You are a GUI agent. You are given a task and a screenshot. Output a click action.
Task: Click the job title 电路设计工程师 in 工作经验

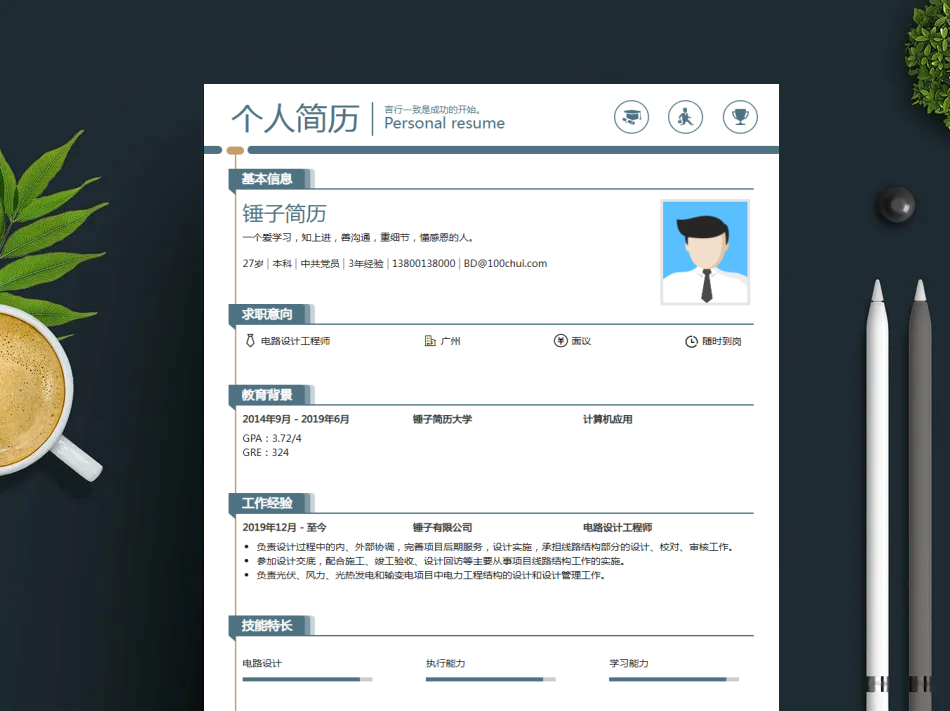point(617,527)
